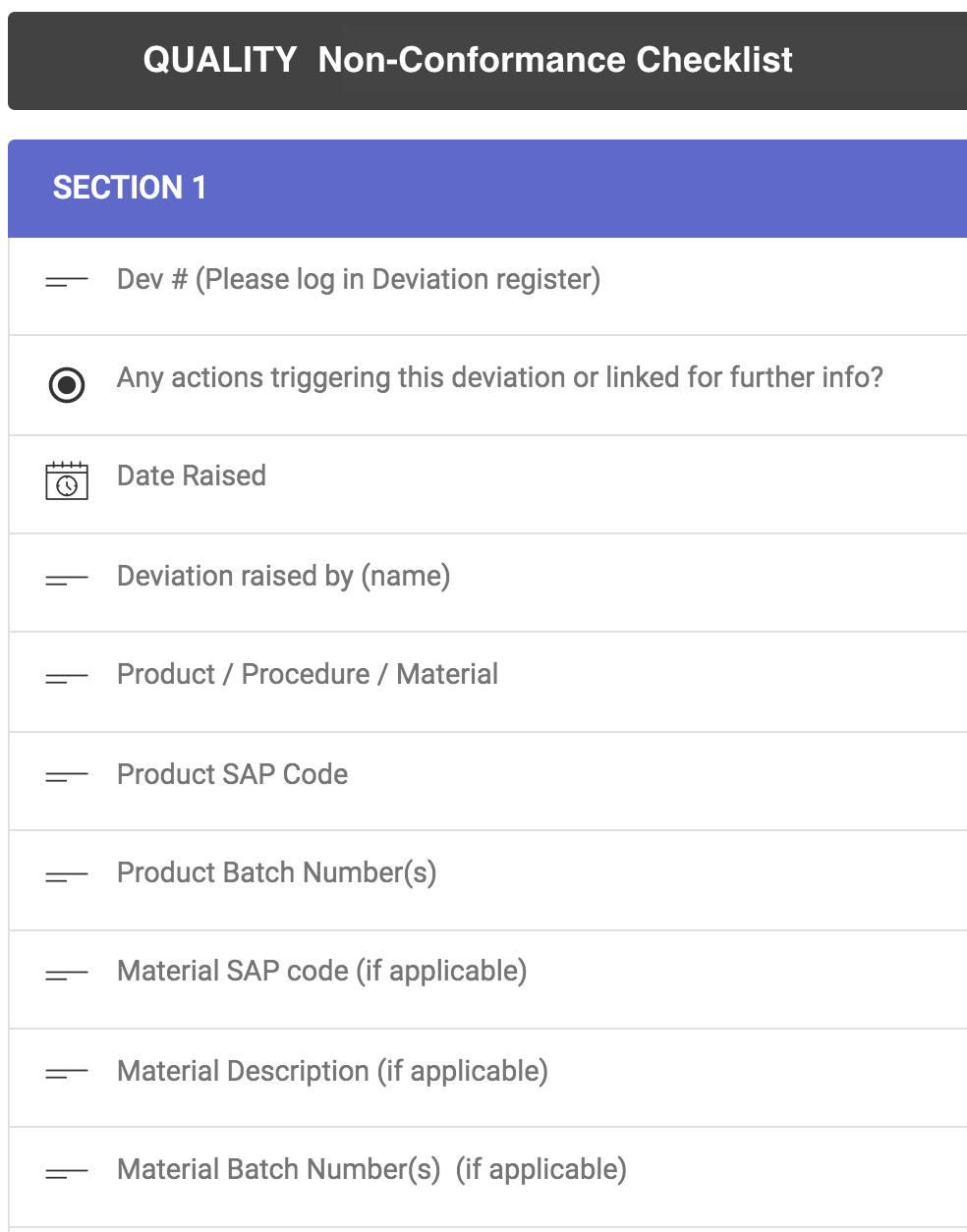Click the text icon beside Product Batch Number(s)
Screen dimensions: 967x1232
click(67, 876)
